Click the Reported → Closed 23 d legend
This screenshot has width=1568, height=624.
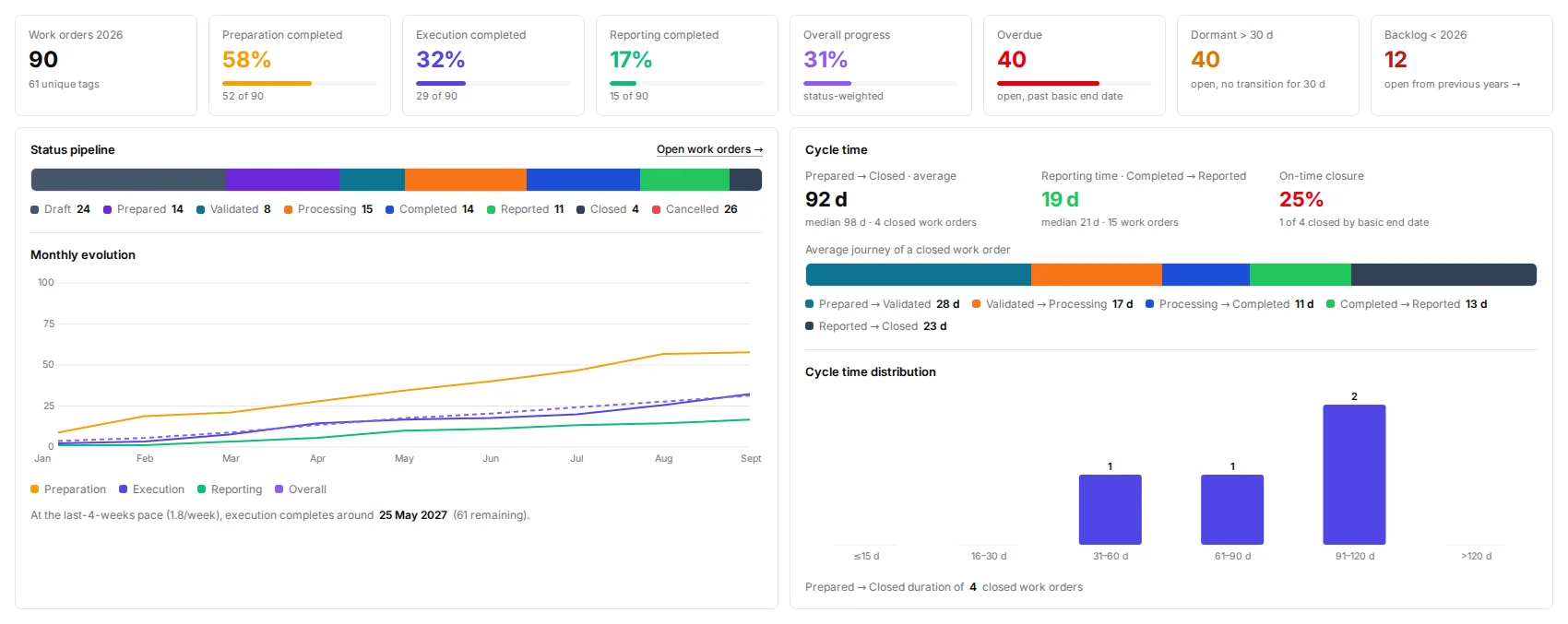876,326
